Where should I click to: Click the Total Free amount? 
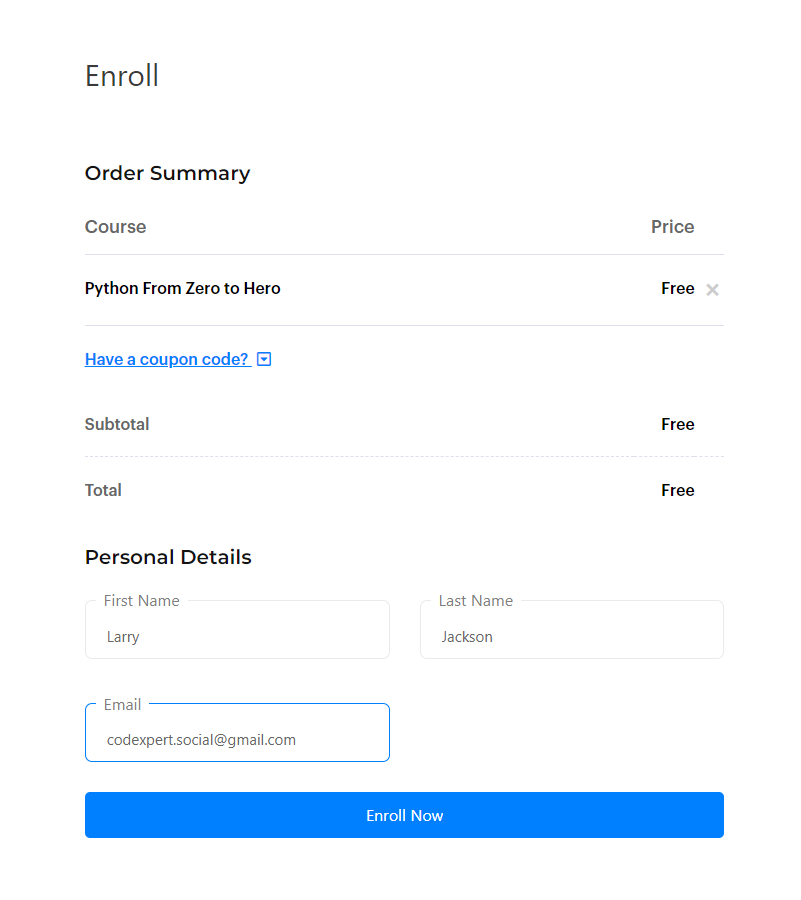[x=678, y=490]
